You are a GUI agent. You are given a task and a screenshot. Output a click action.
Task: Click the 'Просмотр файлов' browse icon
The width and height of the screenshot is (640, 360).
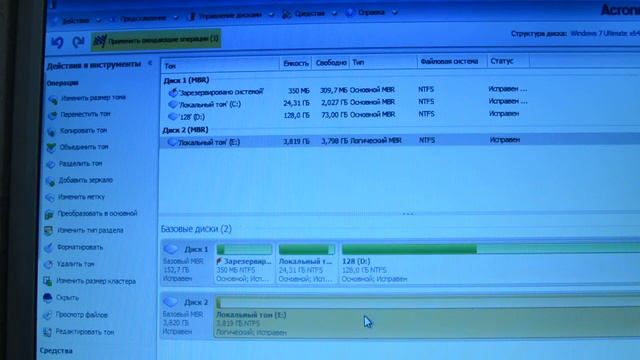(x=47, y=315)
